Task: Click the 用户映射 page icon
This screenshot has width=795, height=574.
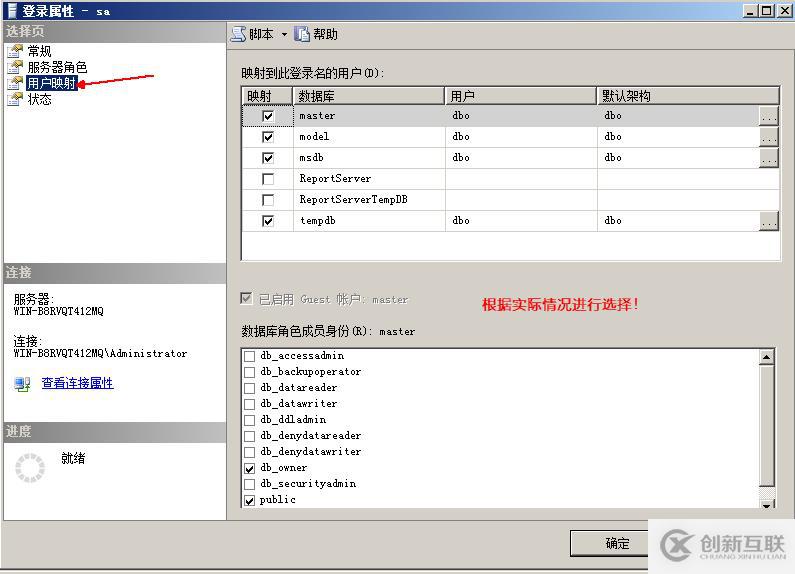Action: 15,83
